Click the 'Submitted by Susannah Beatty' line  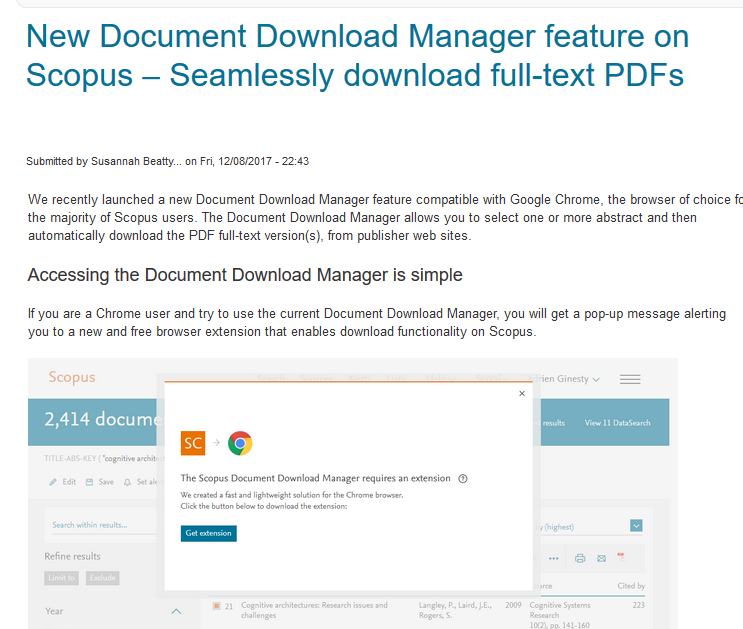tap(167, 162)
